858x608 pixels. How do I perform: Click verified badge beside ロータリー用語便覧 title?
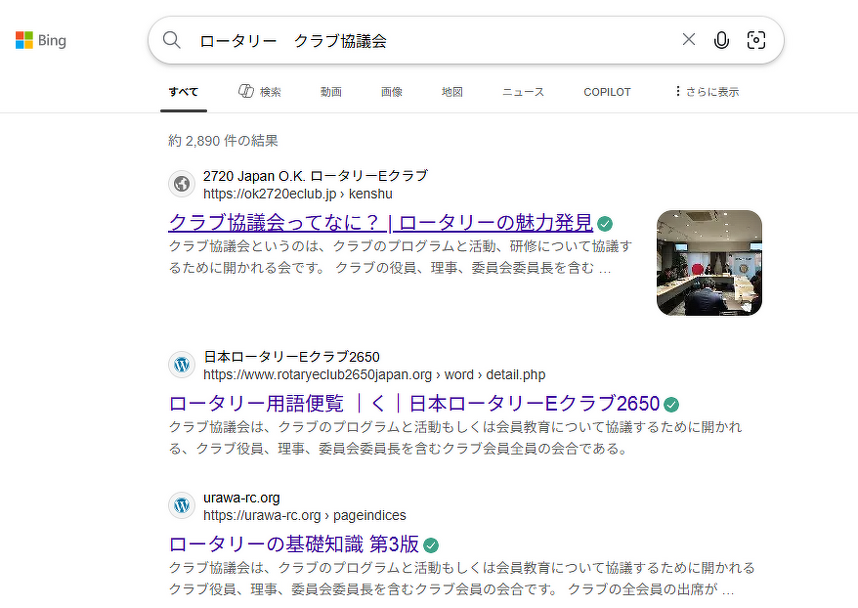(671, 404)
